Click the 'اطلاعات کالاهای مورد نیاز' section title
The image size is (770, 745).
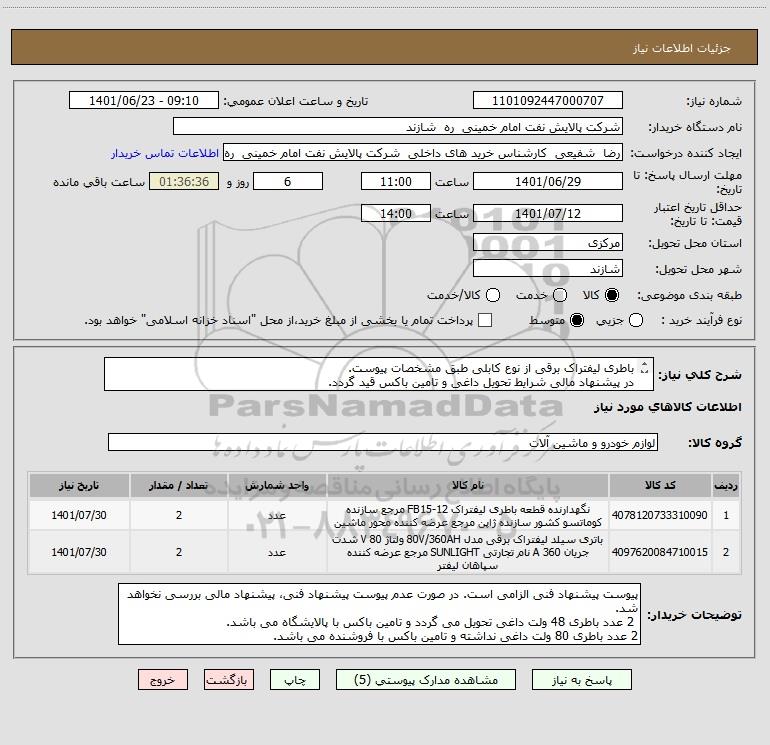coord(668,407)
